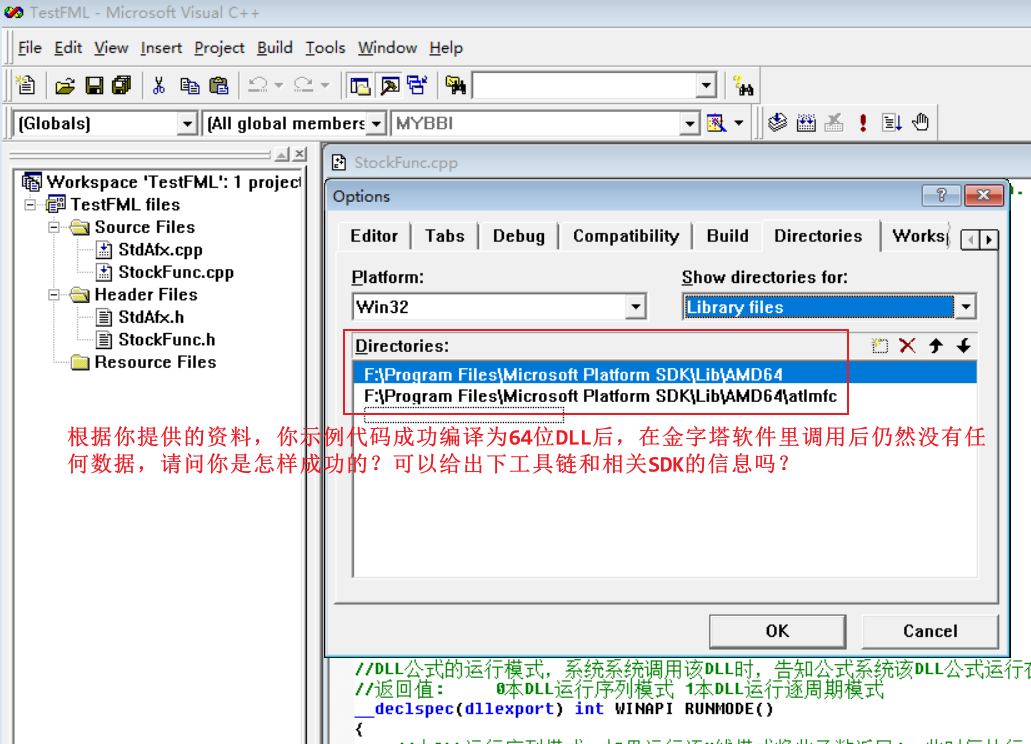Toggle the Workspace window icon
Viewport: 1031px width, 744px height.
pos(360,85)
